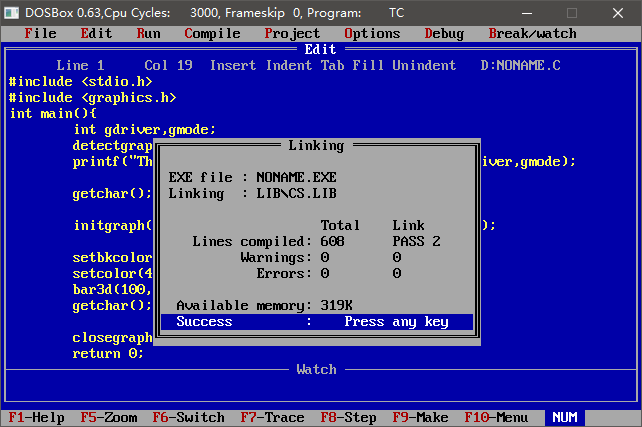
Task: Open the Options menu
Action: point(372,33)
